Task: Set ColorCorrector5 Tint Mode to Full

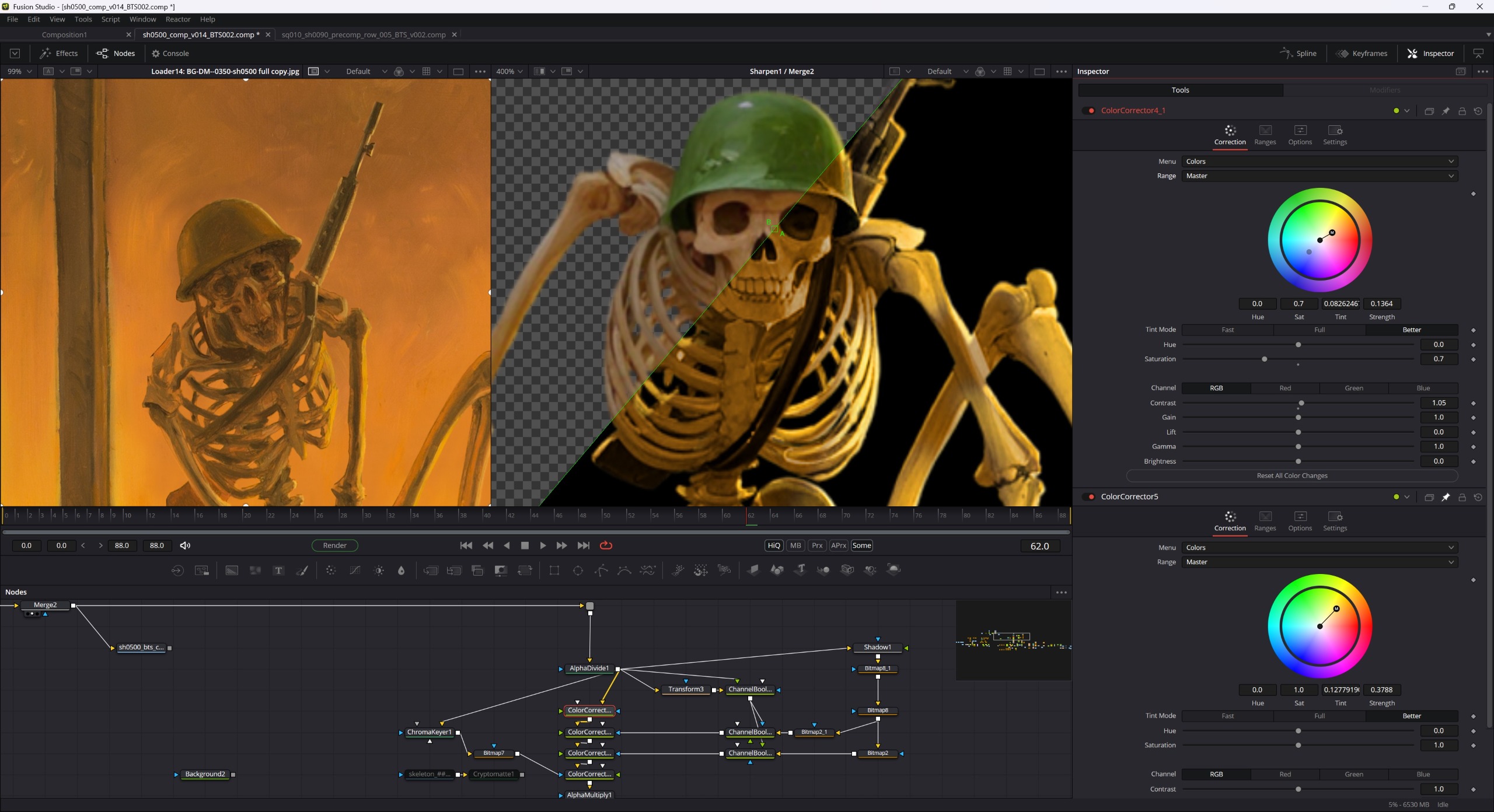Action: click(x=1320, y=716)
